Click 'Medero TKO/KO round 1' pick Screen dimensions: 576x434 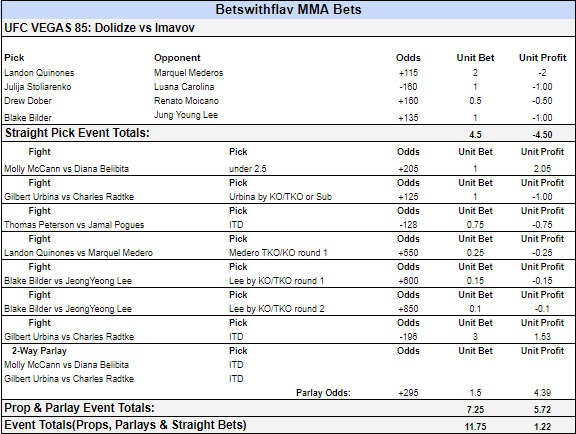[x=278, y=253]
